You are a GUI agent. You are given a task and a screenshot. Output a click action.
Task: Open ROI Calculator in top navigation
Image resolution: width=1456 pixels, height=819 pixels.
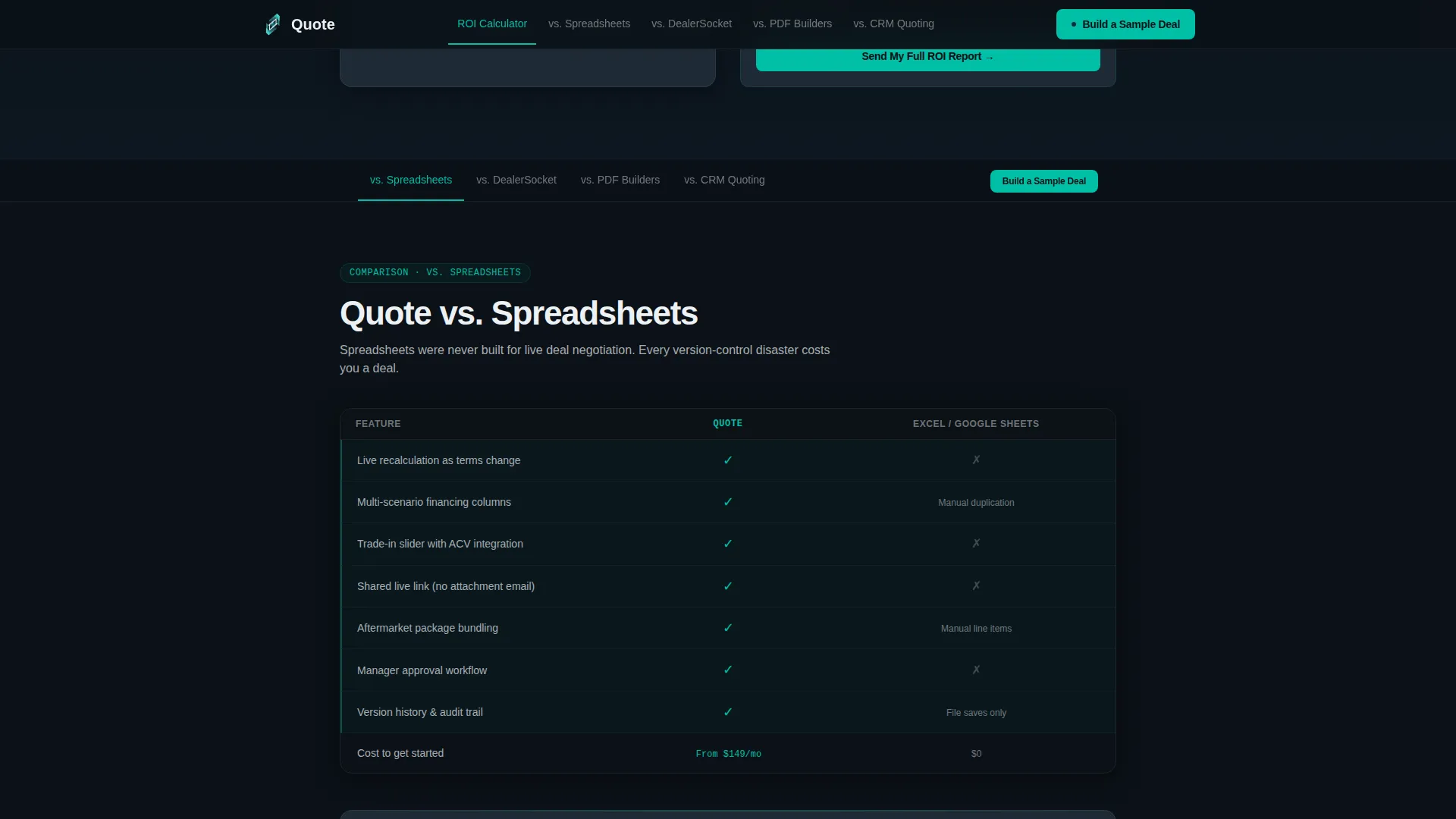click(492, 24)
